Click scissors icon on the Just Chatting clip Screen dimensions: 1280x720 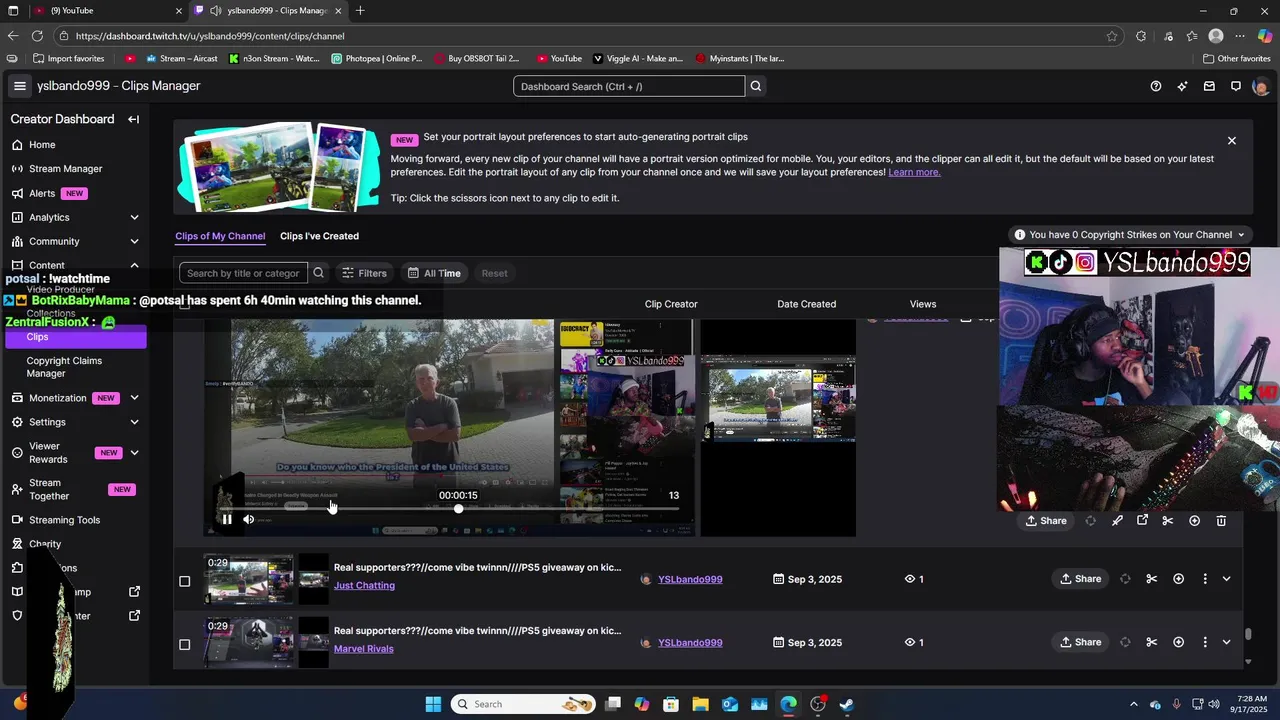click(x=1152, y=579)
